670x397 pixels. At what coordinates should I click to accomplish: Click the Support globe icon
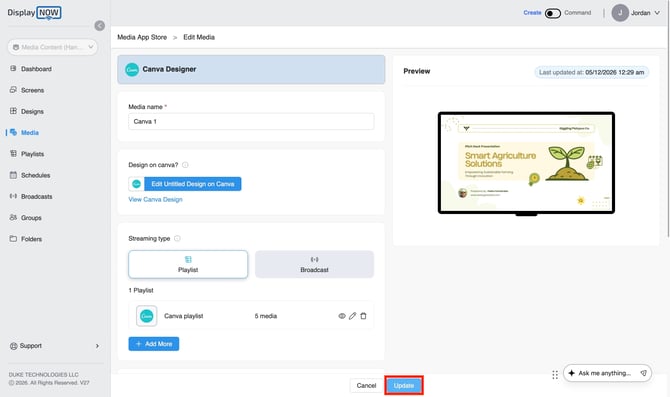[13, 346]
